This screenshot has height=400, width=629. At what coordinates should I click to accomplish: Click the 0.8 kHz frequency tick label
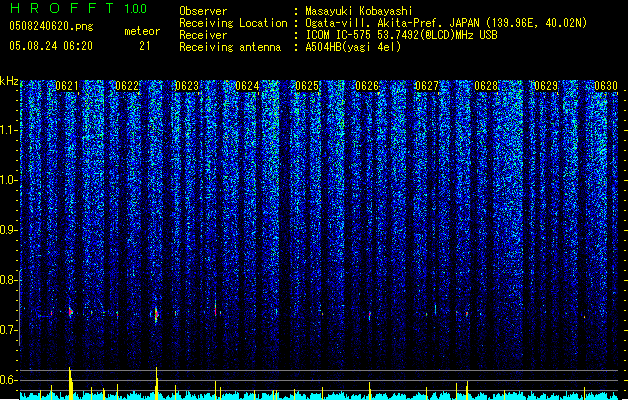pyautogui.click(x=8, y=280)
